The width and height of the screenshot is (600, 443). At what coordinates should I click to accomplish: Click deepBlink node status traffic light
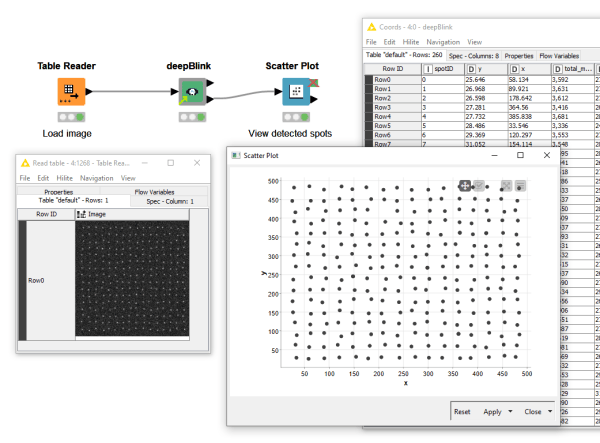[x=192, y=117]
